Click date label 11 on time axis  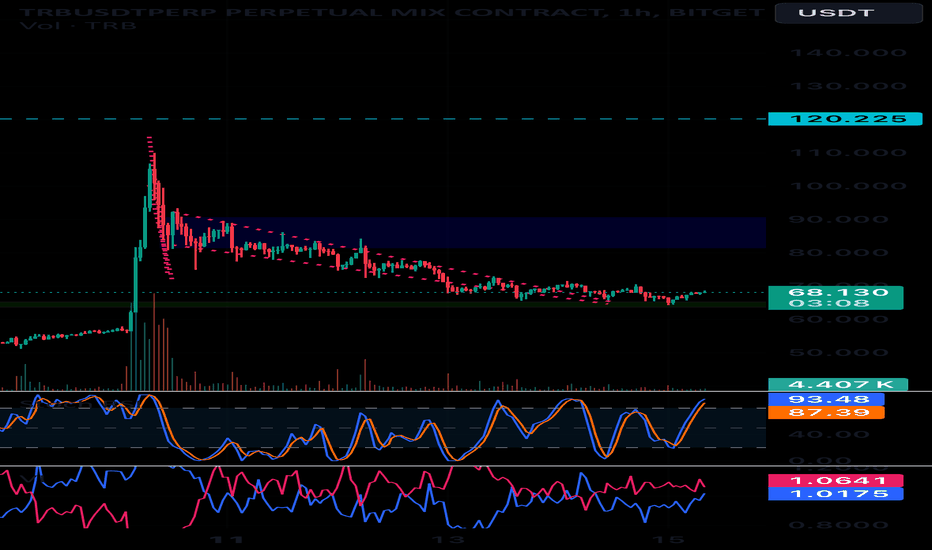pos(227,540)
